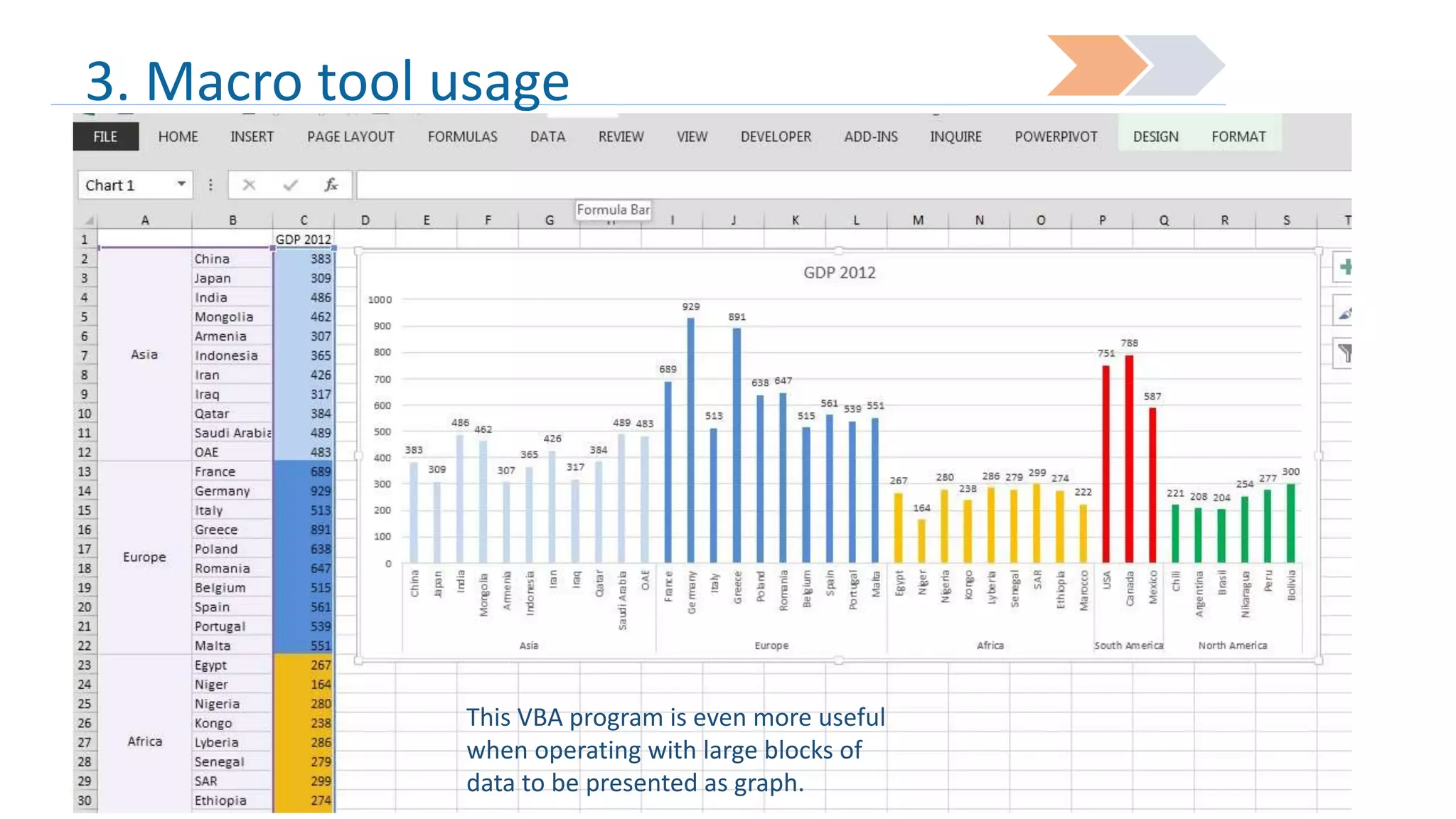
Task: Open the PAGE LAYOUT tab
Action: click(350, 136)
